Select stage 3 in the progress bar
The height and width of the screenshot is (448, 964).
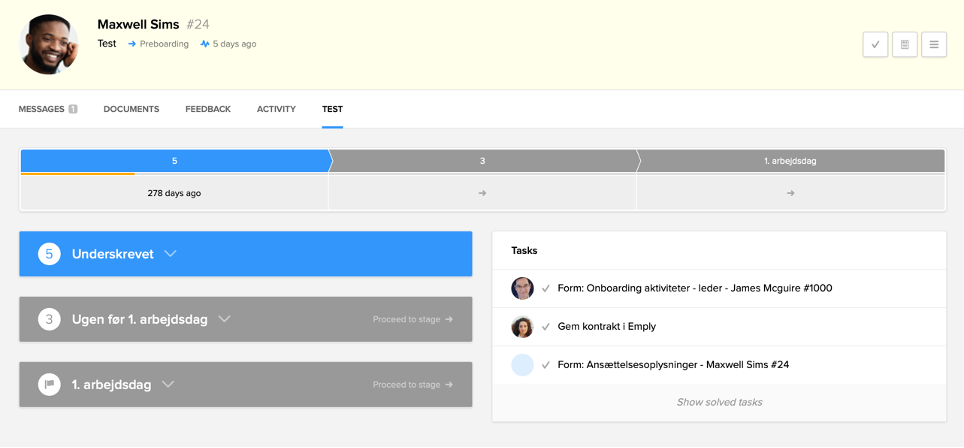(x=482, y=161)
